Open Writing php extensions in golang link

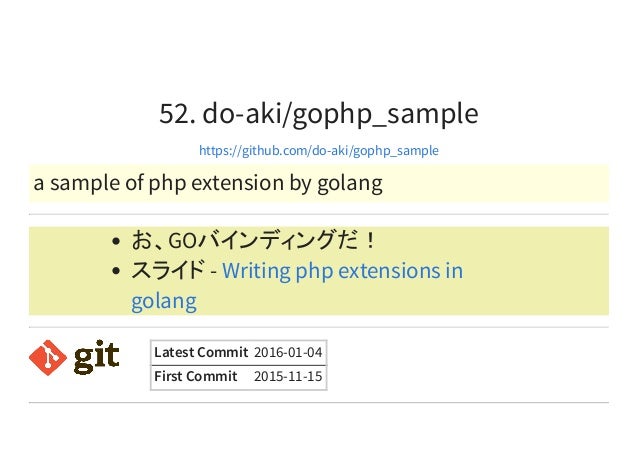click(342, 271)
